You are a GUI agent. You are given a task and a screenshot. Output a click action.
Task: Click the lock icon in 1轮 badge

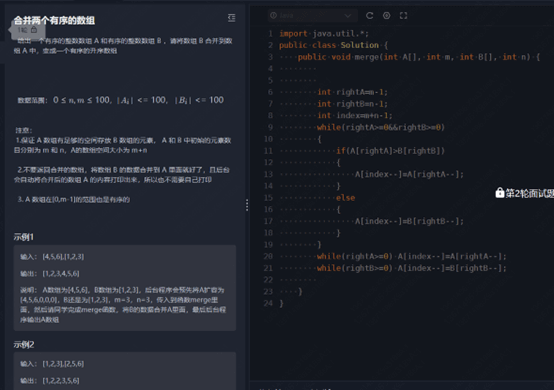tap(34, 30)
